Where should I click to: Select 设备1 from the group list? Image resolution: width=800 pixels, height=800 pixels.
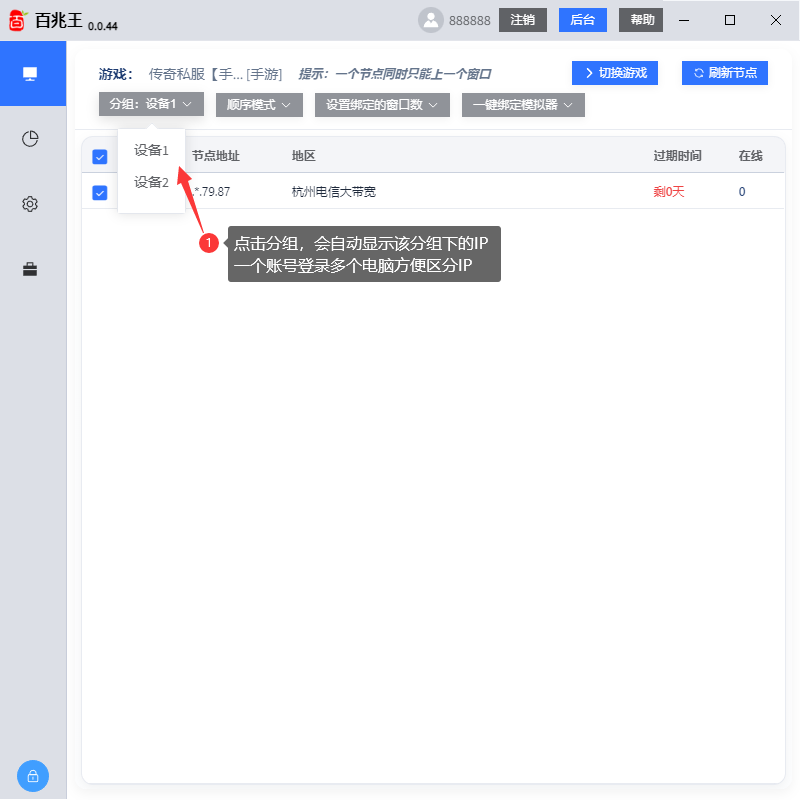pyautogui.click(x=150, y=150)
